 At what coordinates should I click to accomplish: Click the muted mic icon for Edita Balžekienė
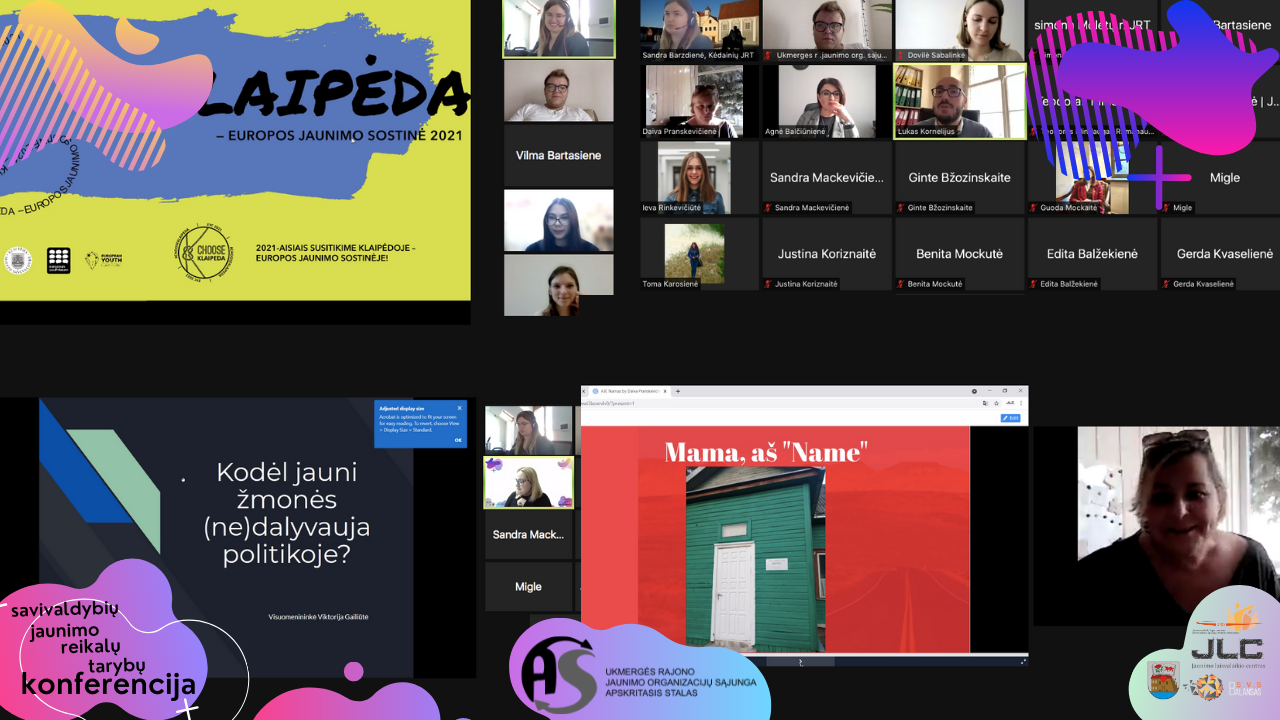[1033, 284]
